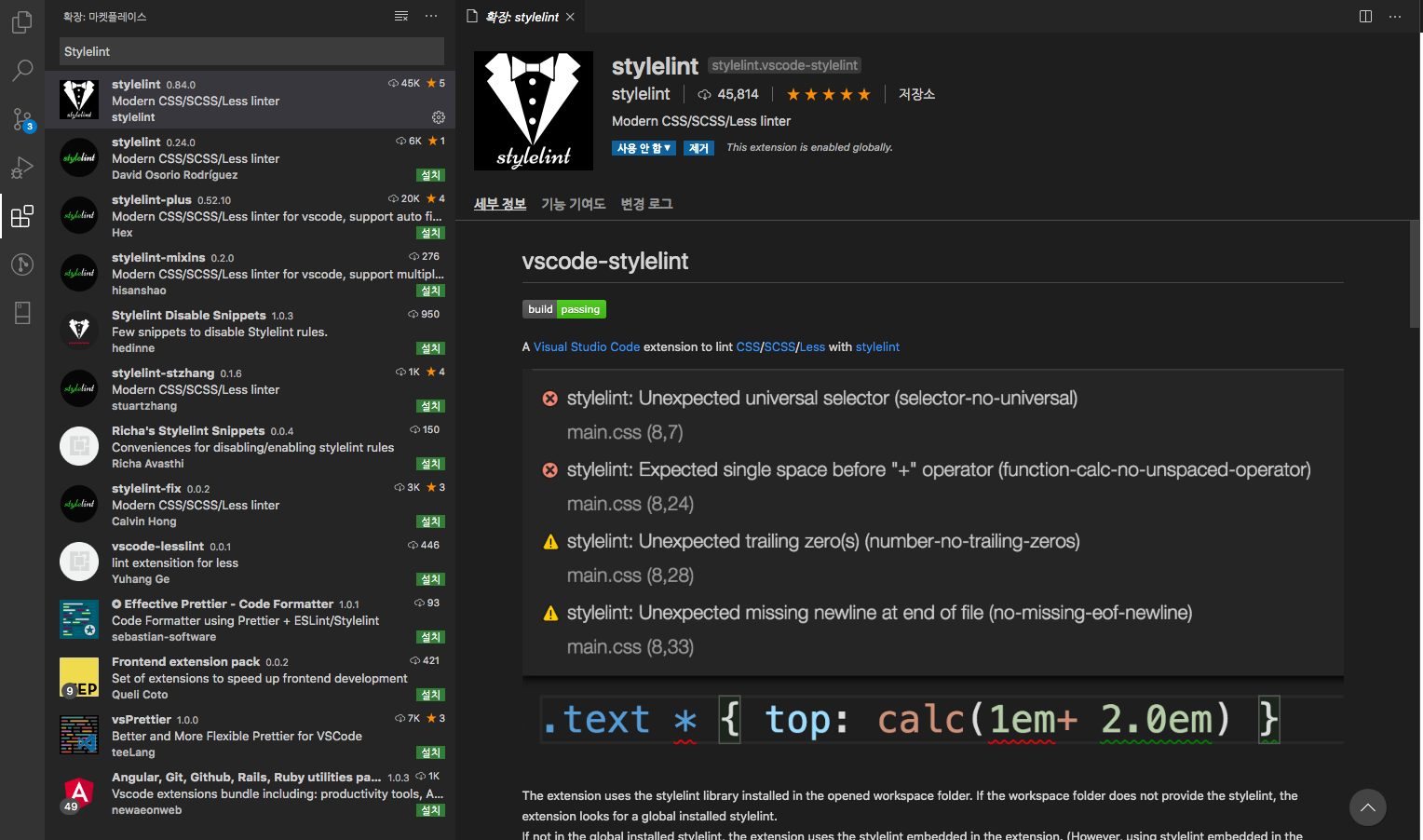
Task: Close the stylelint extension tab
Action: coord(570,17)
